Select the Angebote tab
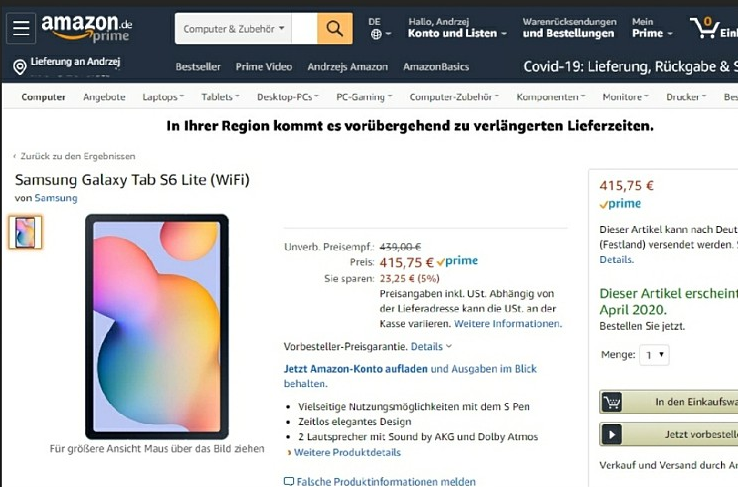The width and height of the screenshot is (745, 487). point(104,97)
